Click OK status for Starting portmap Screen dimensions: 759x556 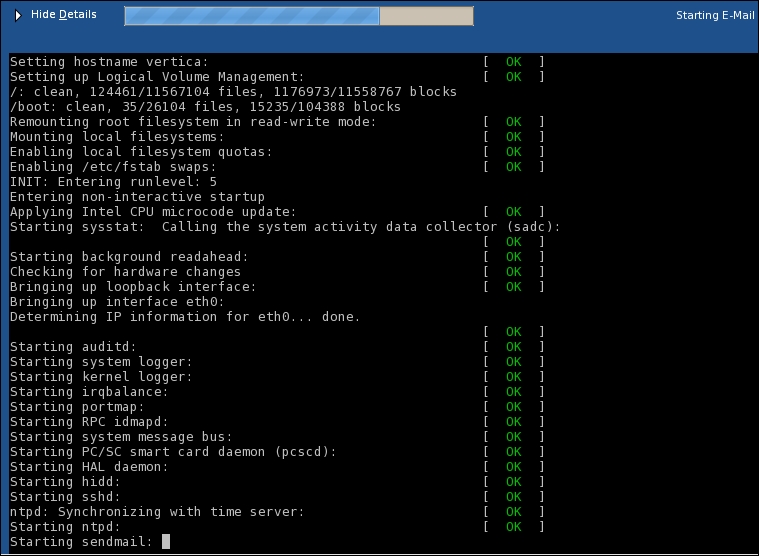click(514, 407)
